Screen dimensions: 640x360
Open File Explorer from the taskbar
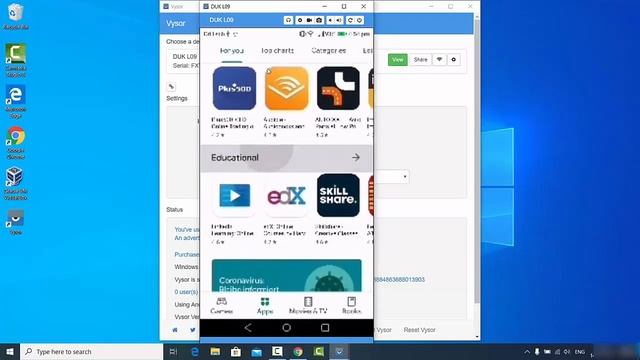click(215, 352)
